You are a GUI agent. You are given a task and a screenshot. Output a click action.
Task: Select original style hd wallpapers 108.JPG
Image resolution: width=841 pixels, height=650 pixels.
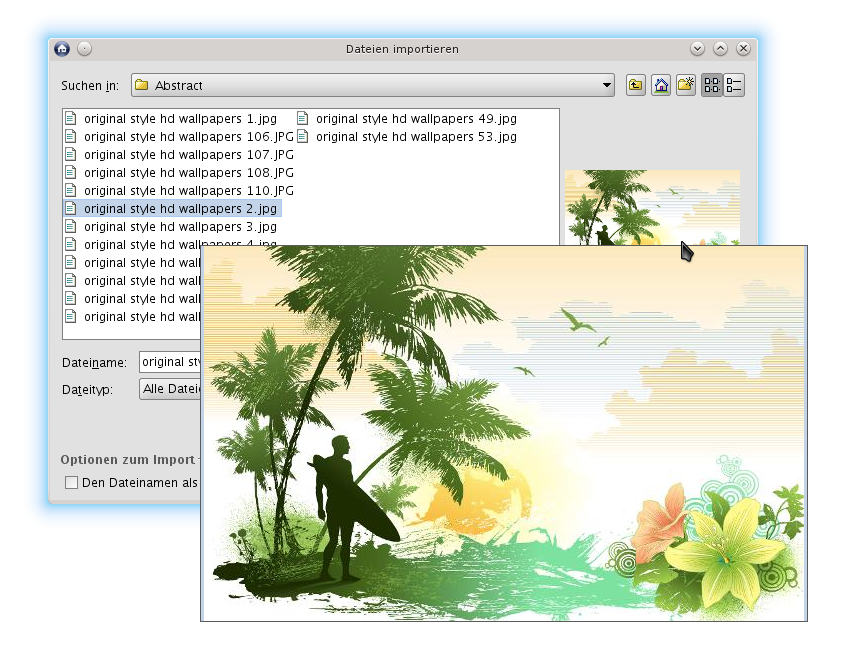coord(188,173)
